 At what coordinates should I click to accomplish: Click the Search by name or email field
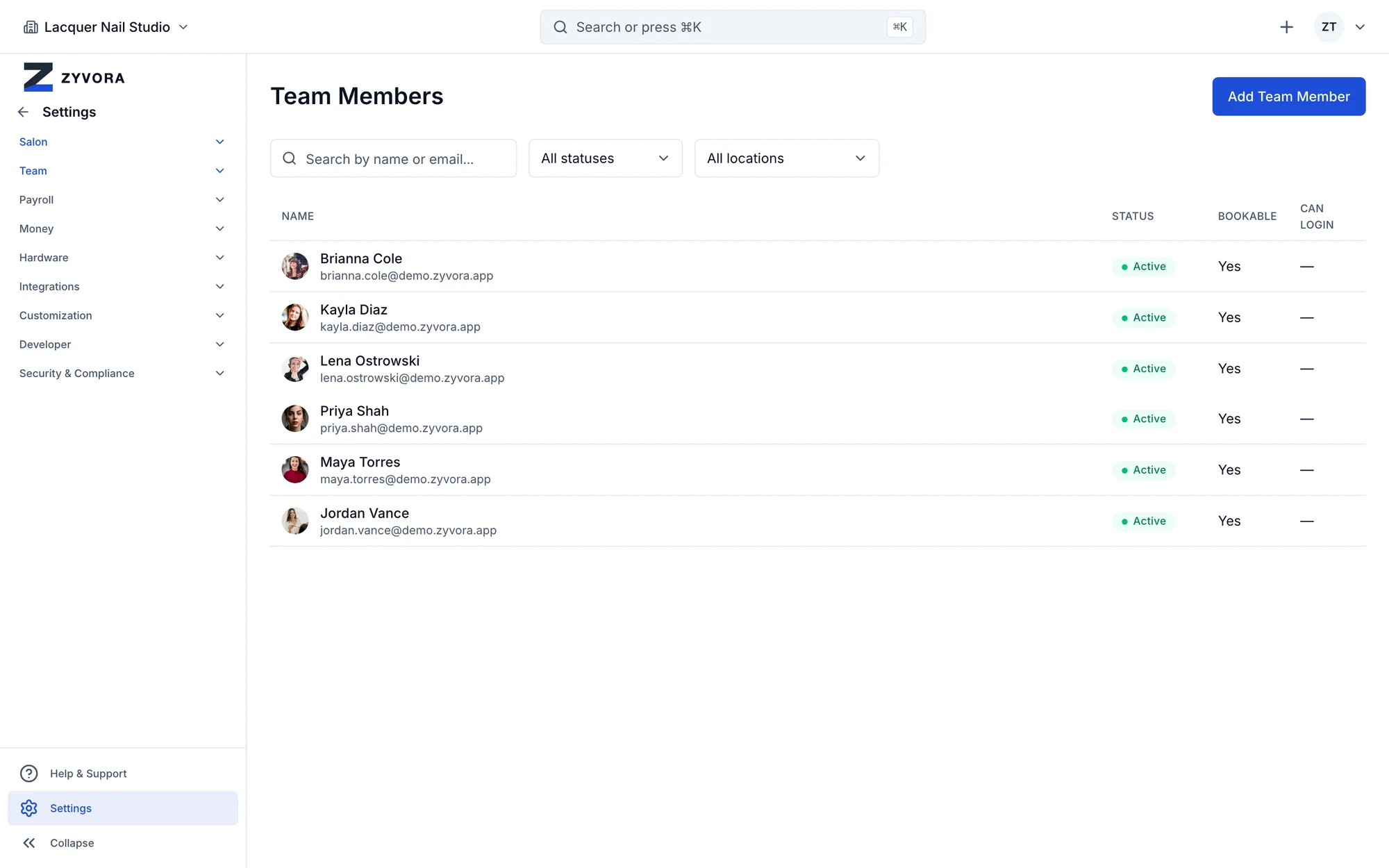(393, 158)
